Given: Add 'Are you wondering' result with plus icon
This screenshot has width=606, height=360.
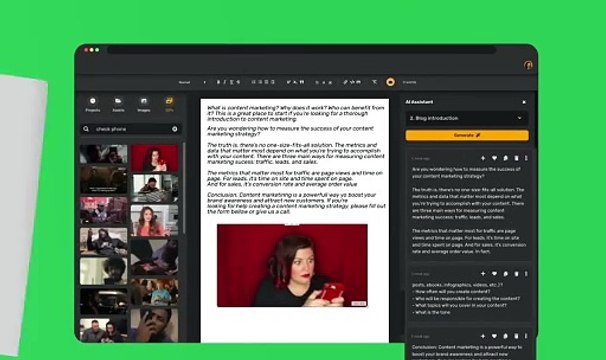Looking at the screenshot, I should (483, 158).
